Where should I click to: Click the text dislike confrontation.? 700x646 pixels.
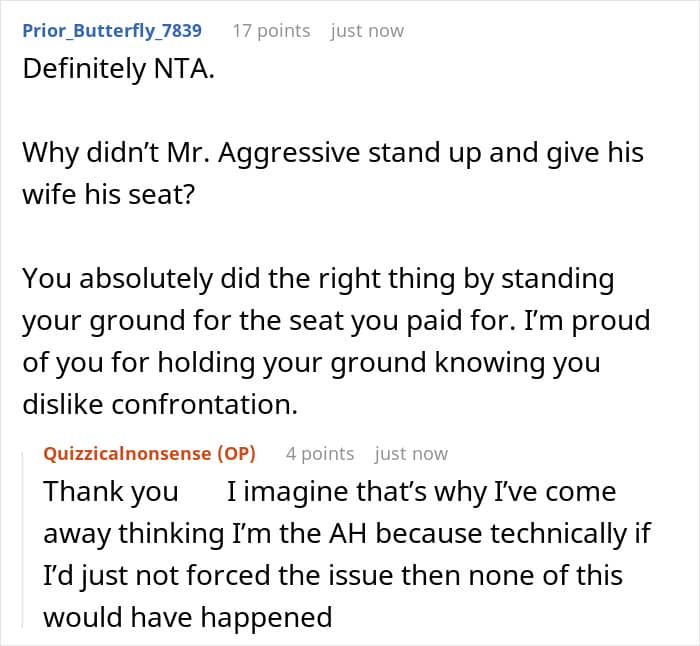pyautogui.click(x=160, y=404)
